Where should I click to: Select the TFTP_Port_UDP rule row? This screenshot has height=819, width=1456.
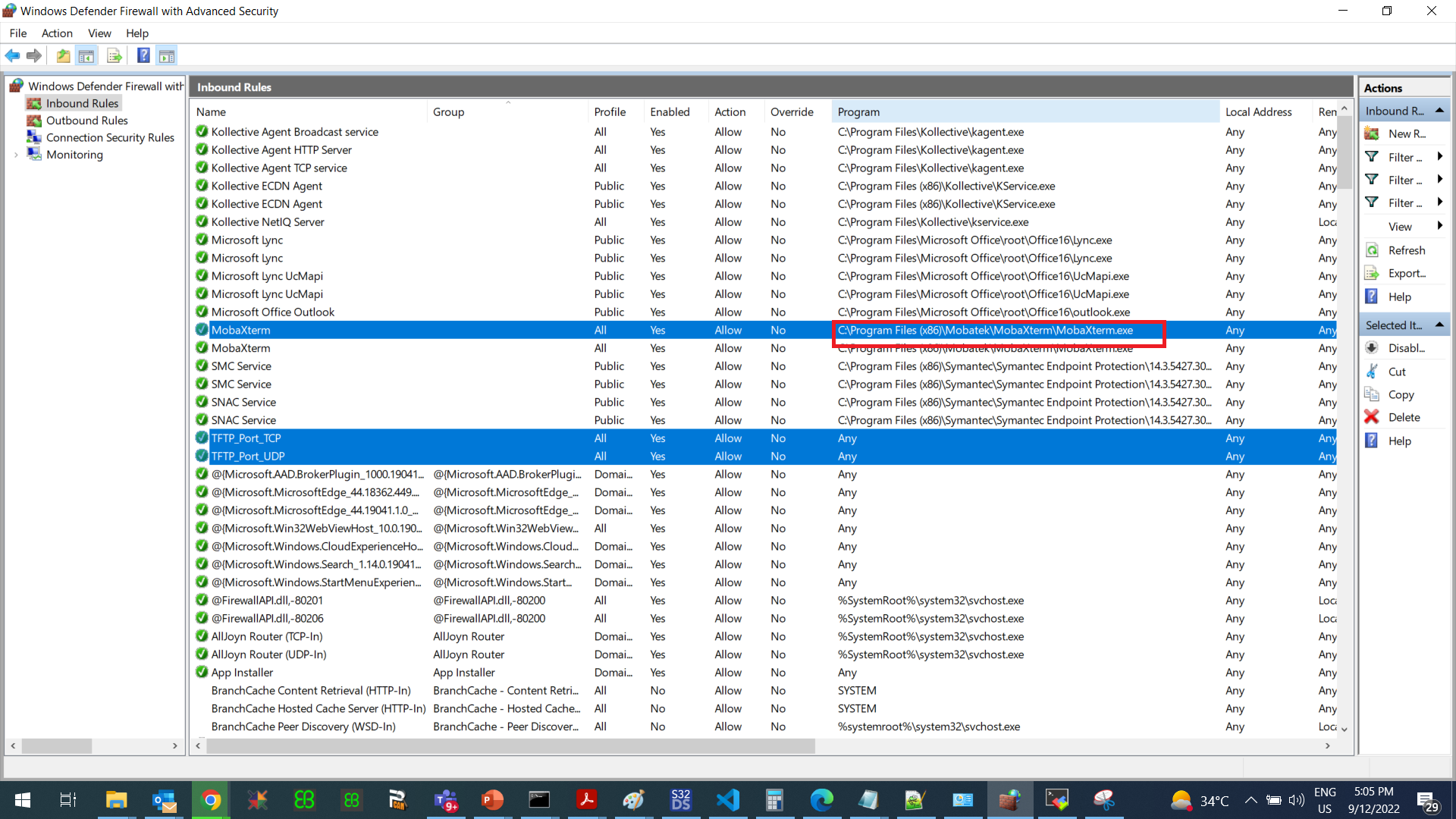click(764, 456)
